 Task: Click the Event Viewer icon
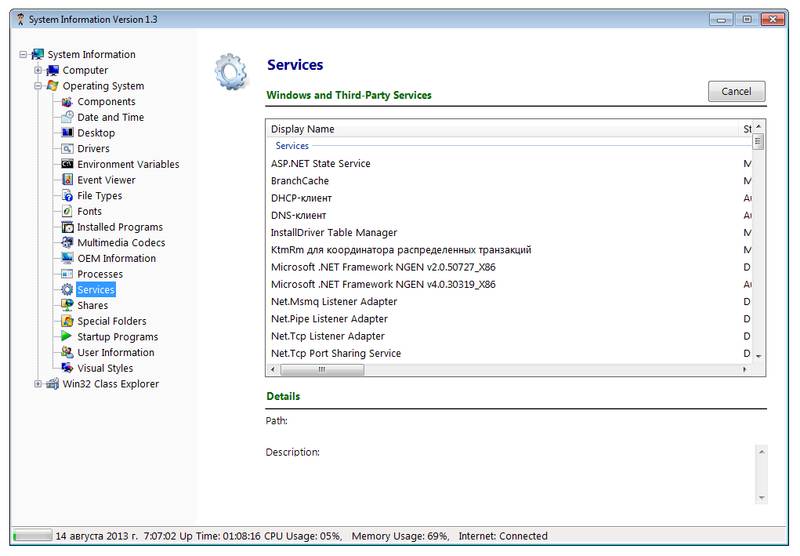(x=67, y=180)
